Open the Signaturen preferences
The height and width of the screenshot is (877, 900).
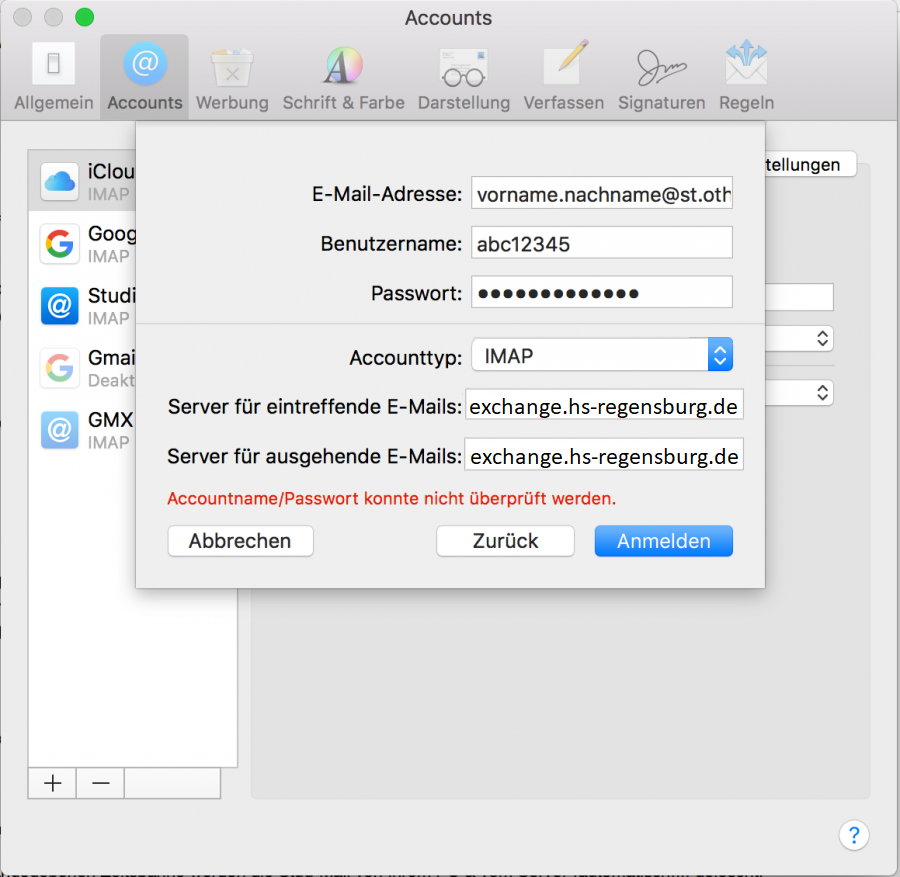(661, 77)
